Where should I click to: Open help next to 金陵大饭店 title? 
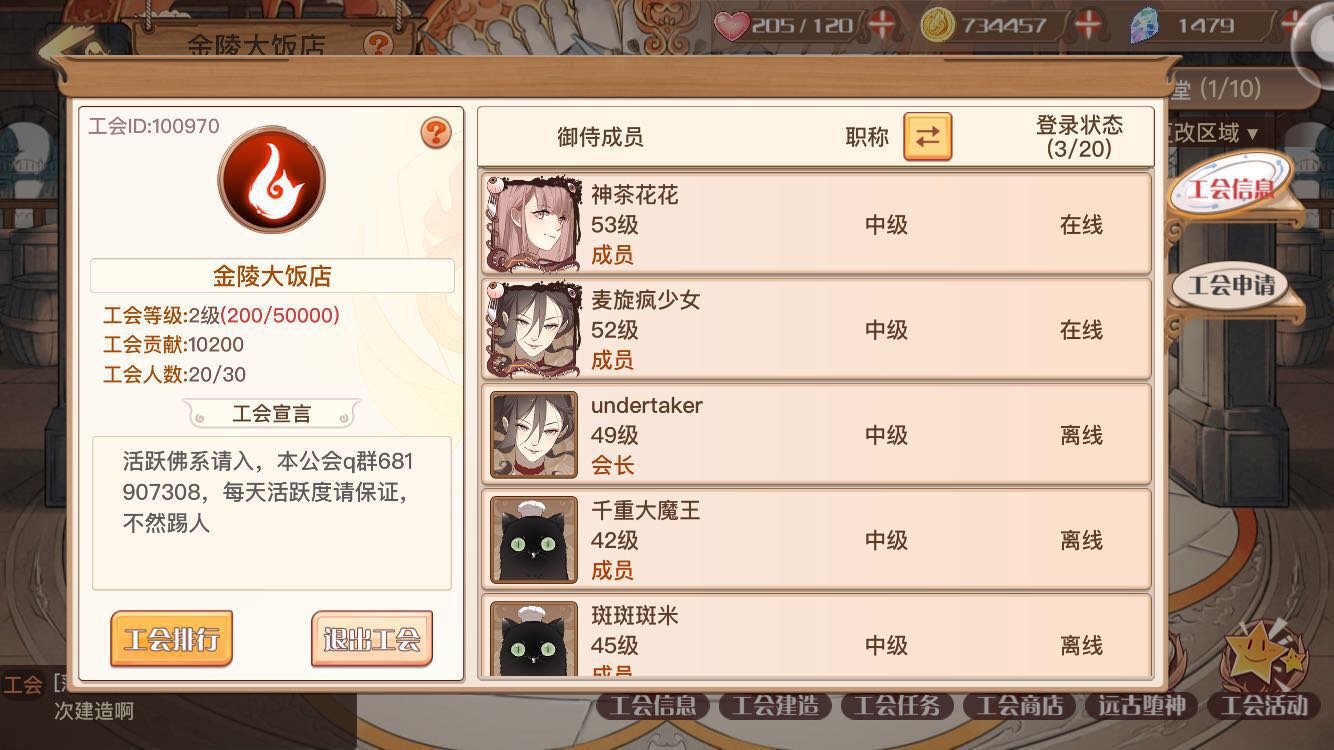[x=378, y=44]
